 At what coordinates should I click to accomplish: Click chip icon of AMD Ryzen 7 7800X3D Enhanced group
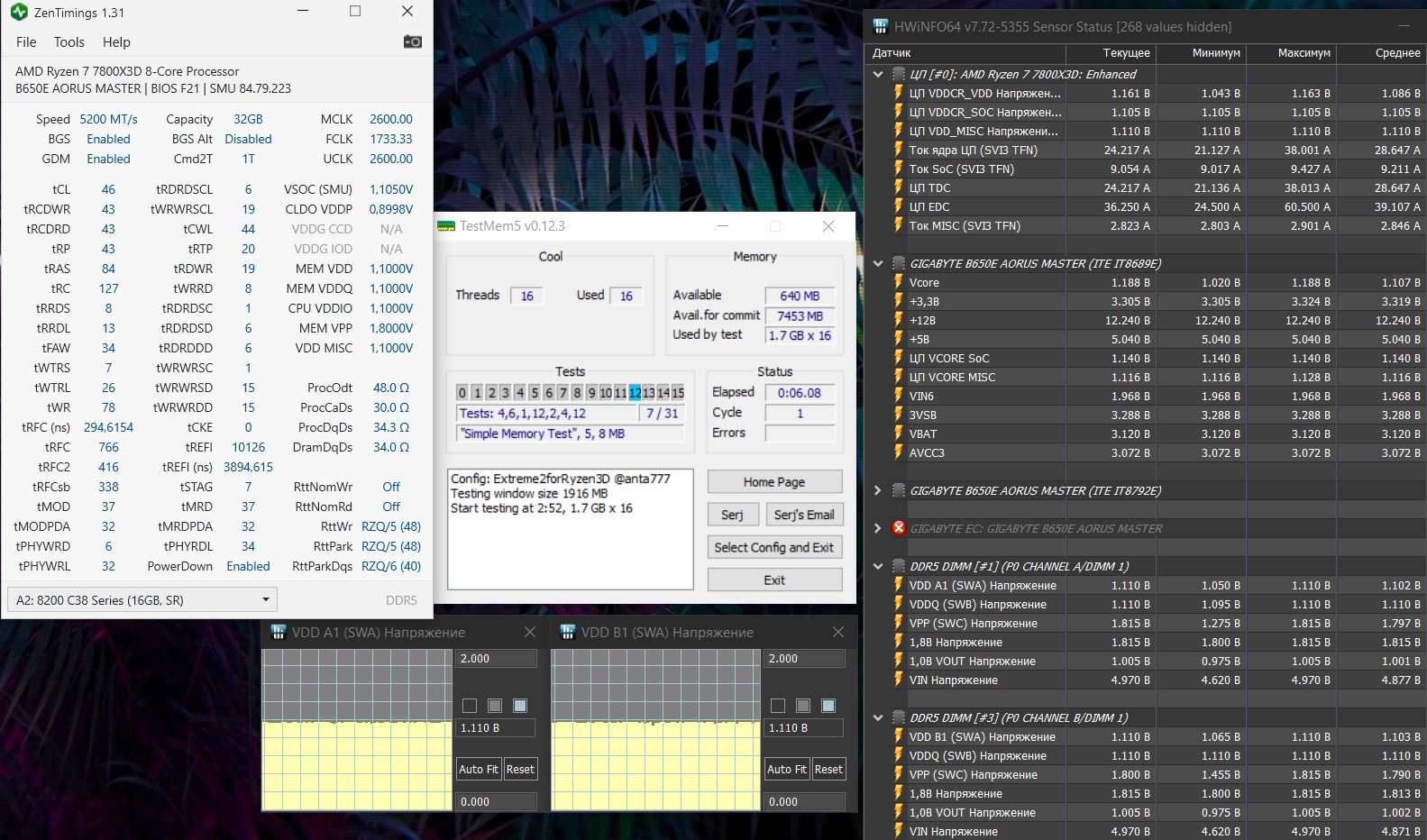(899, 74)
